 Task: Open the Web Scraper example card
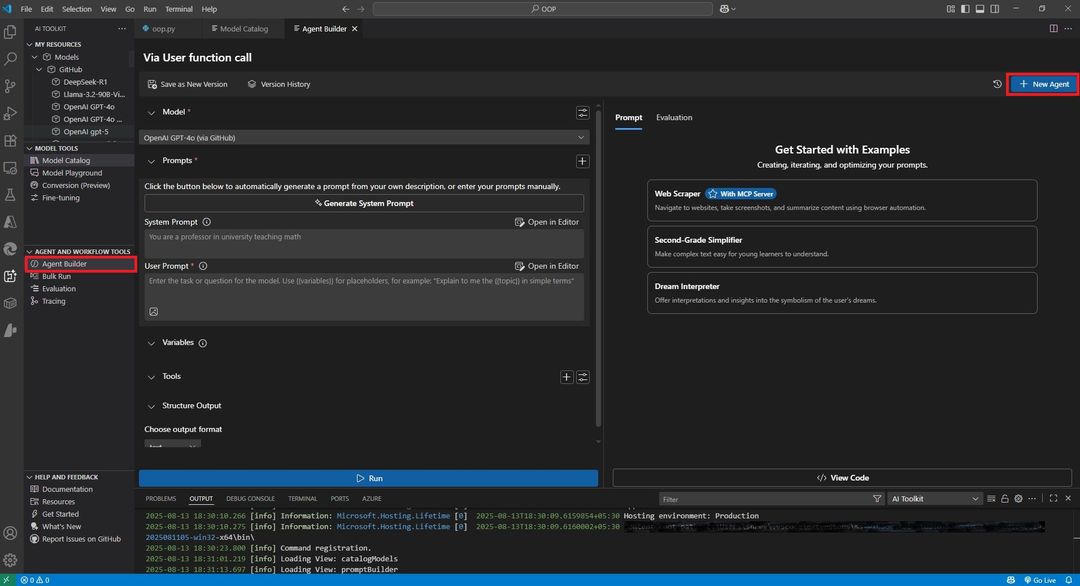point(842,200)
